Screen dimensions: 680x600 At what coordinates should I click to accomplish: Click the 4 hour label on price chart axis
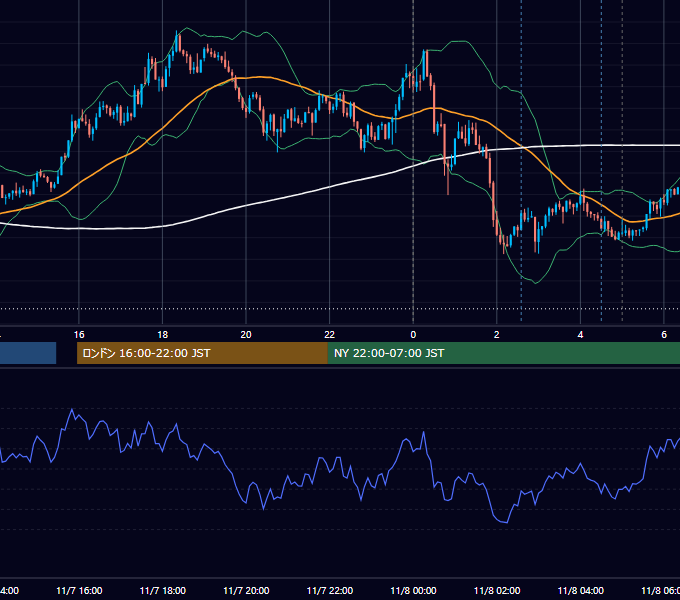[580, 335]
